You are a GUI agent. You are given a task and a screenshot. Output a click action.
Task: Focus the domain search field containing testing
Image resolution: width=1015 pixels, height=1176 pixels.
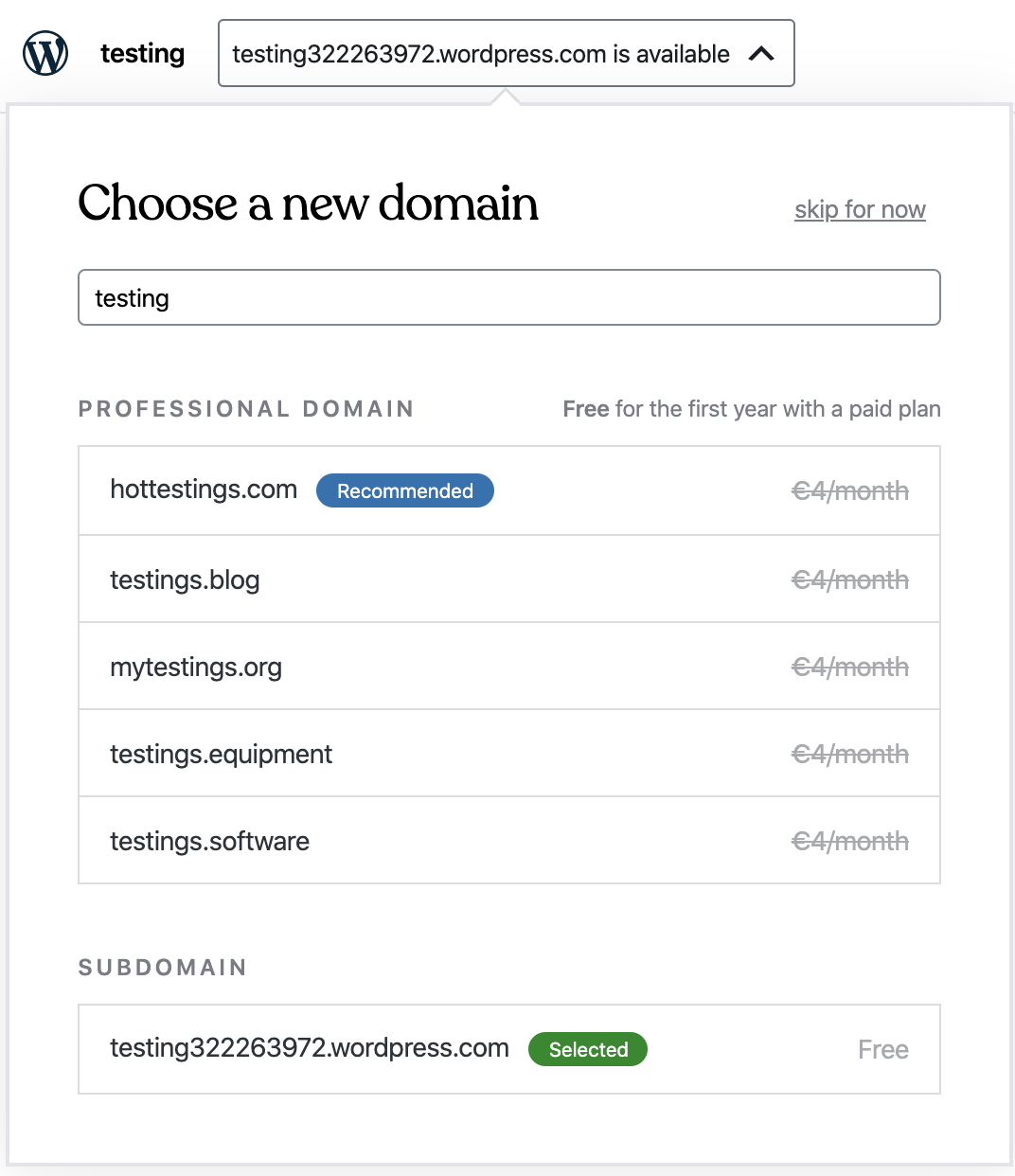pyautogui.click(x=509, y=297)
